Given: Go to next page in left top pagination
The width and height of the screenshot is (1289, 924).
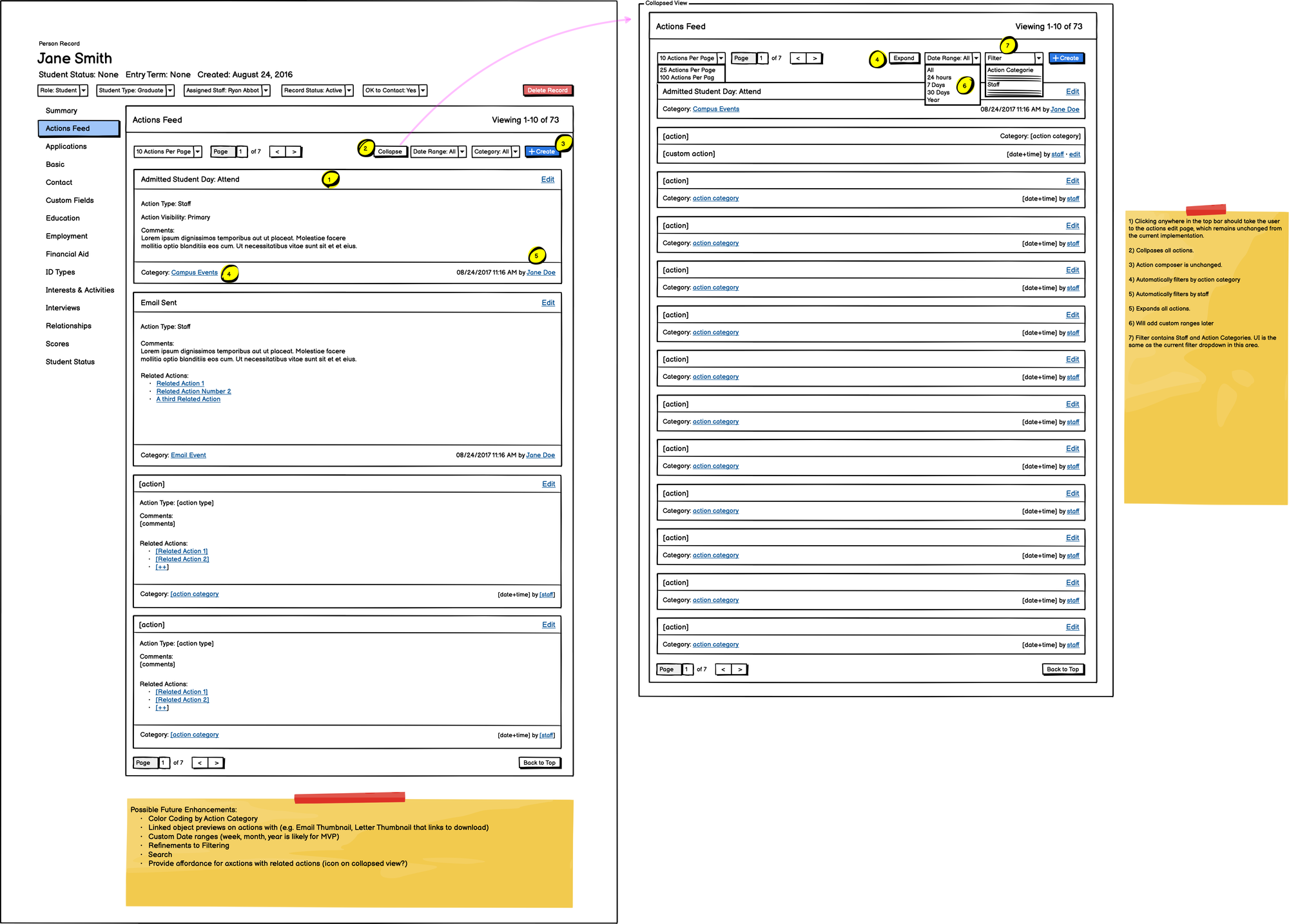Looking at the screenshot, I should pos(295,152).
